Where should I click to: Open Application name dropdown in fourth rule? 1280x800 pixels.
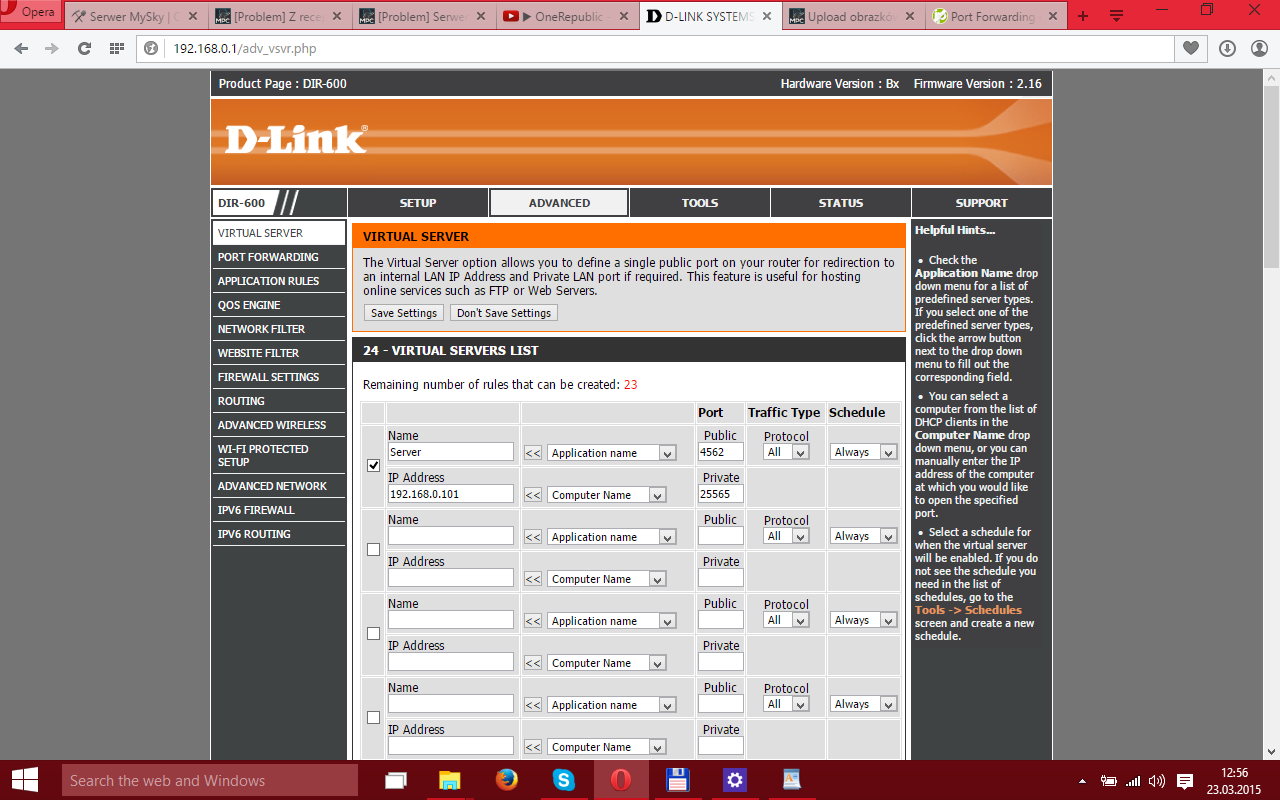coord(611,705)
